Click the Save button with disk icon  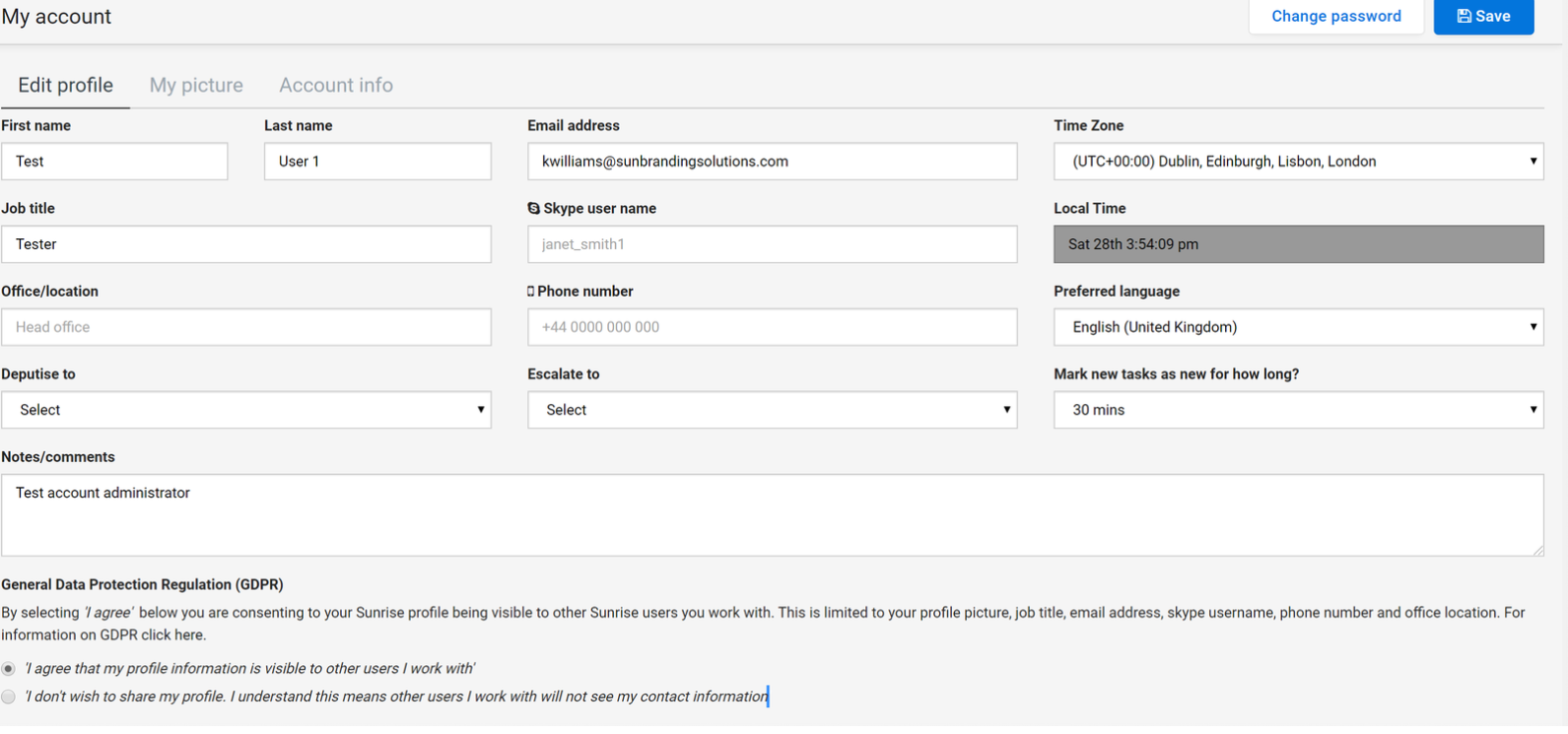(1483, 17)
